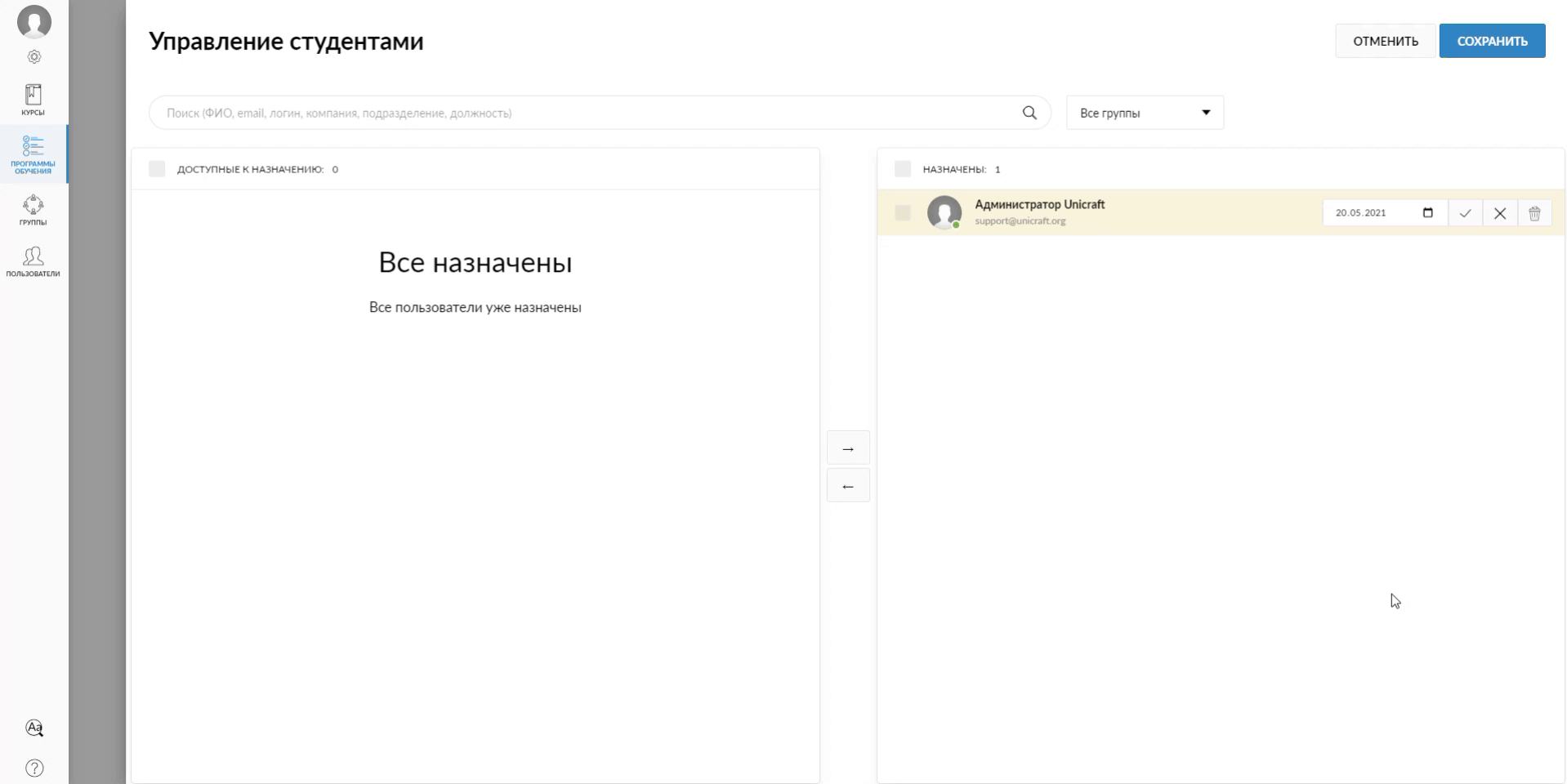The height and width of the screenshot is (784, 1567).
Task: Open Пользователи section in sidebar
Action: point(33,262)
